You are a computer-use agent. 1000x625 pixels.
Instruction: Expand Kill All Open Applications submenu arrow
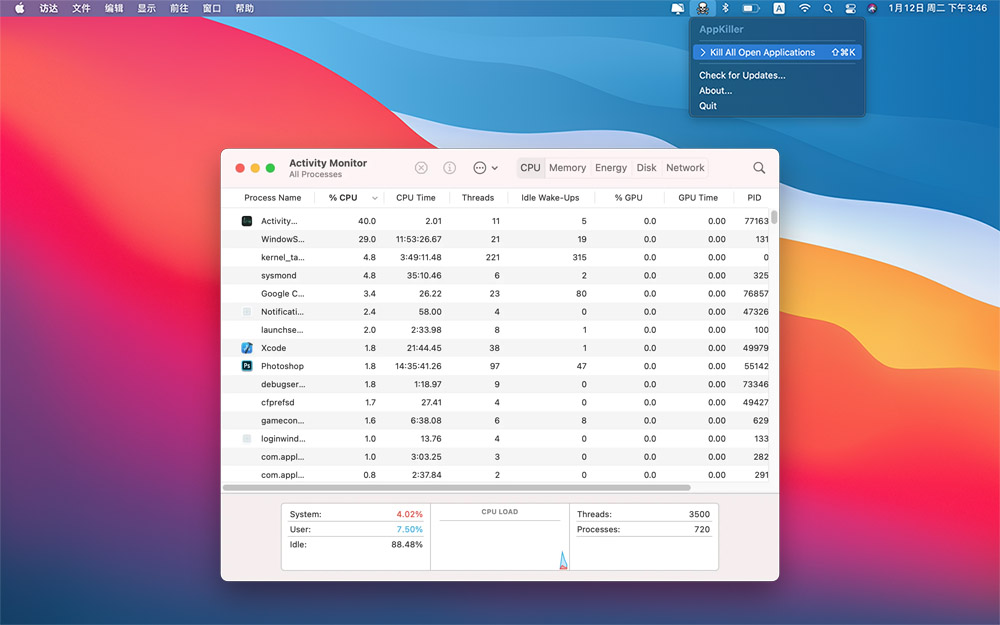(703, 52)
